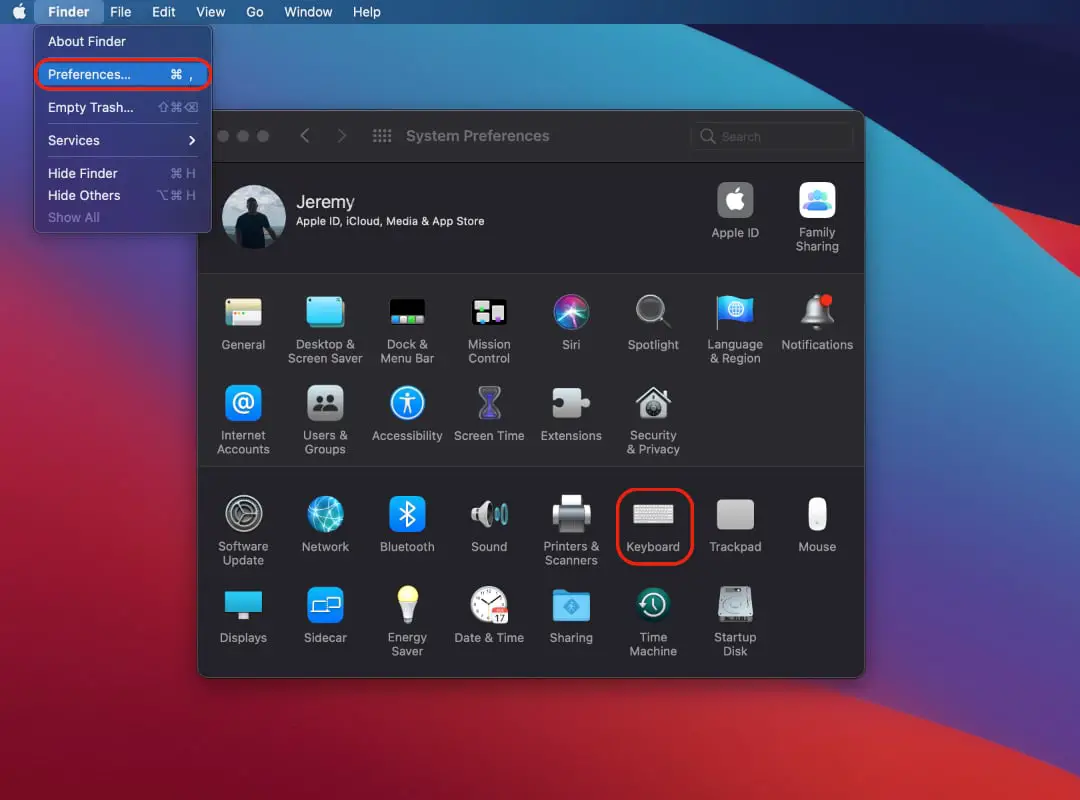Open Internet Accounts preferences

coord(242,420)
